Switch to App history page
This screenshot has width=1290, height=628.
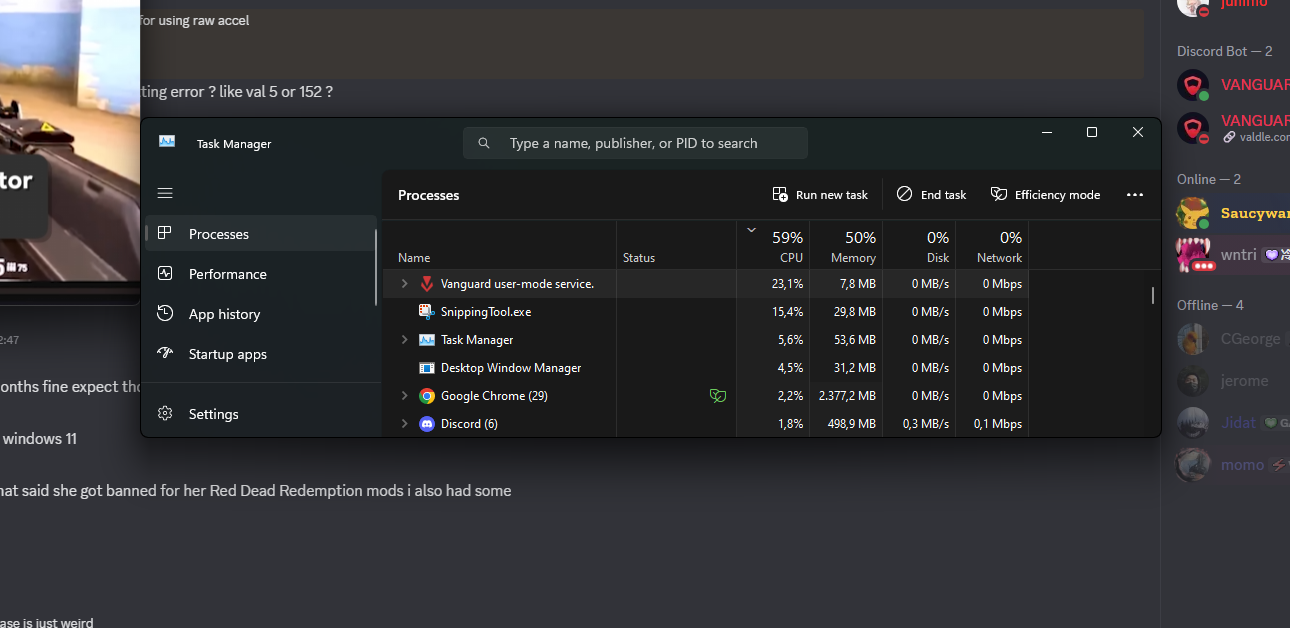(224, 314)
